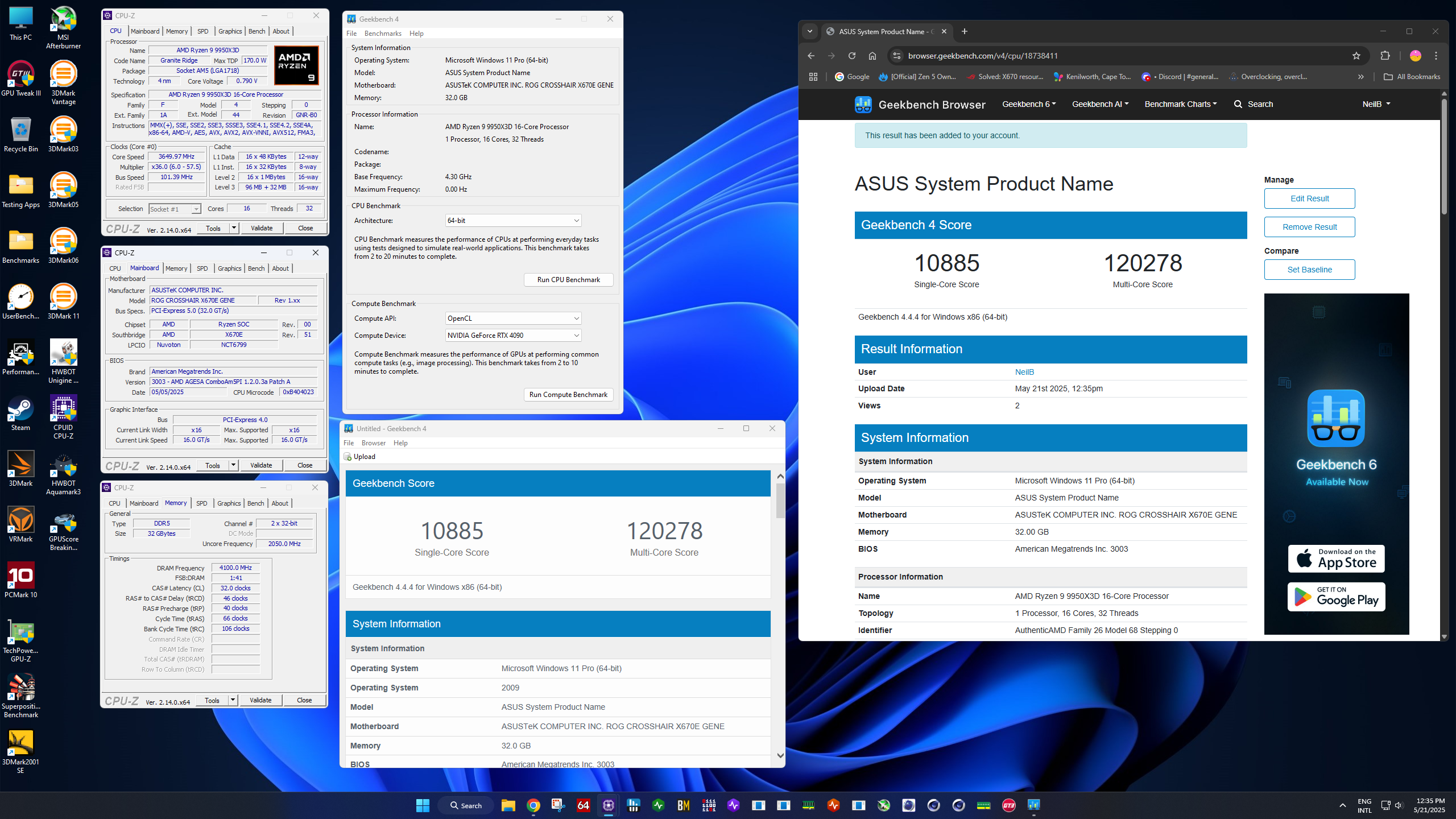Open the Chrome profile avatar
Viewport: 1456px width, 819px height.
(x=1415, y=56)
